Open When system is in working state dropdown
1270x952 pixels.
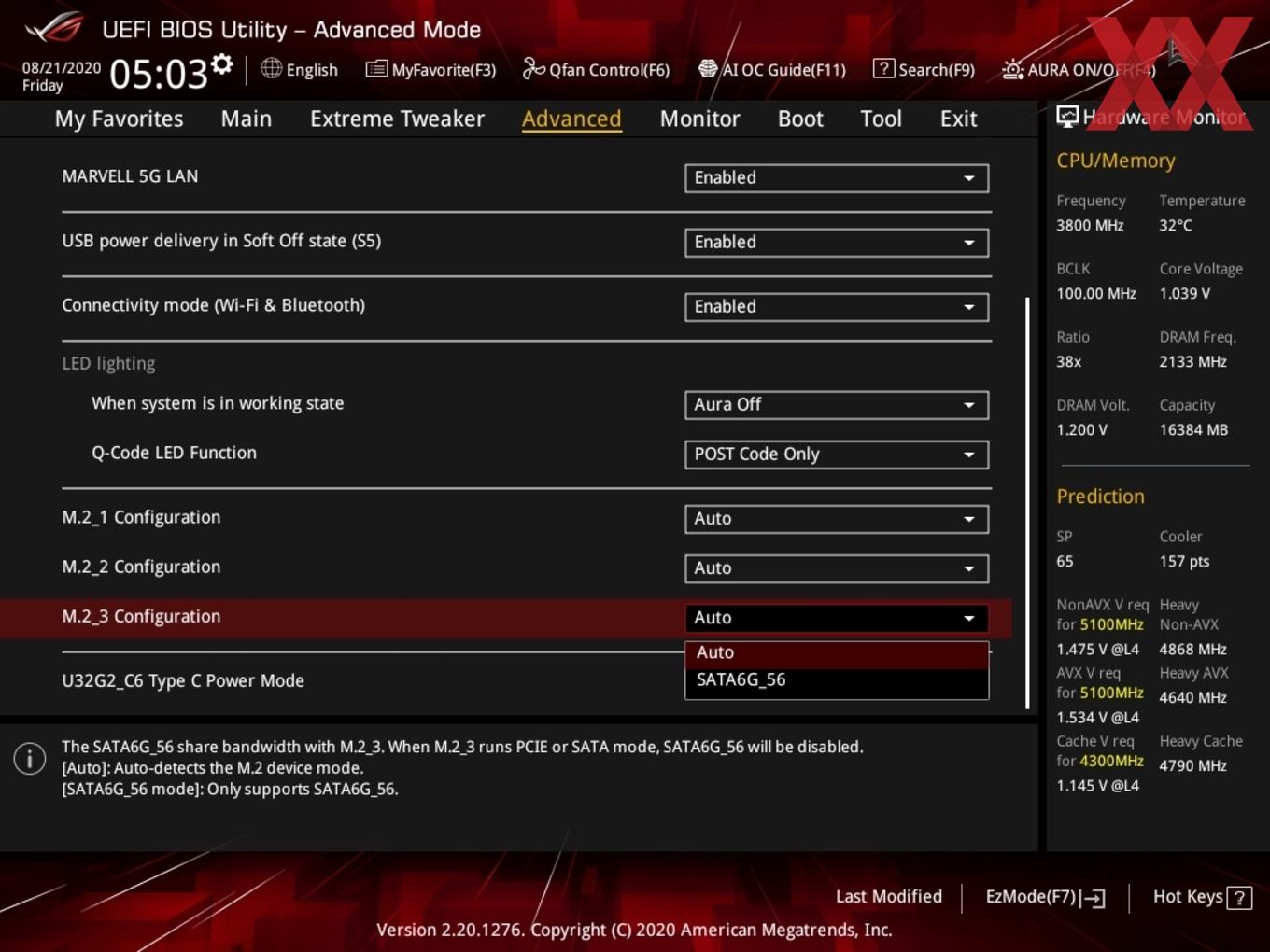[x=837, y=405]
